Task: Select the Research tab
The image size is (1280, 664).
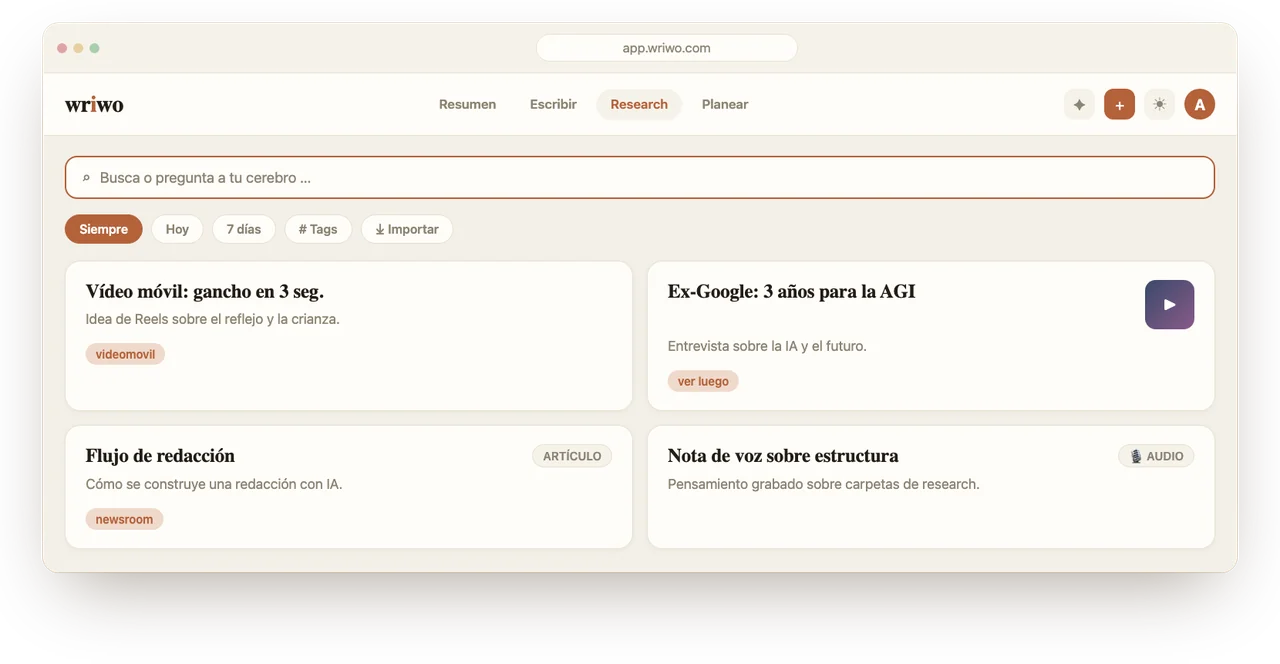Action: 639,104
